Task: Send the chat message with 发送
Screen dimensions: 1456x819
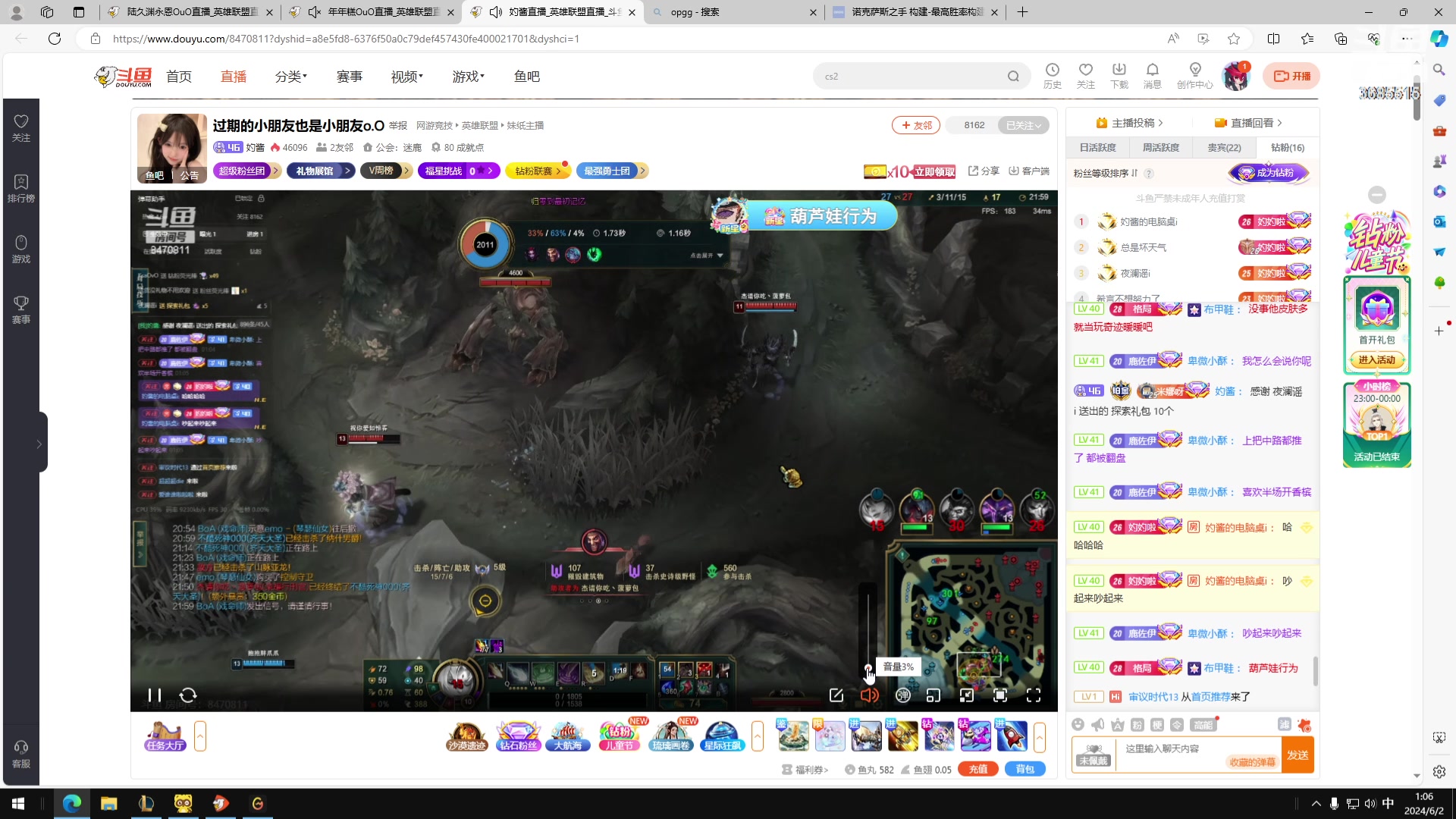Action: [x=1298, y=755]
